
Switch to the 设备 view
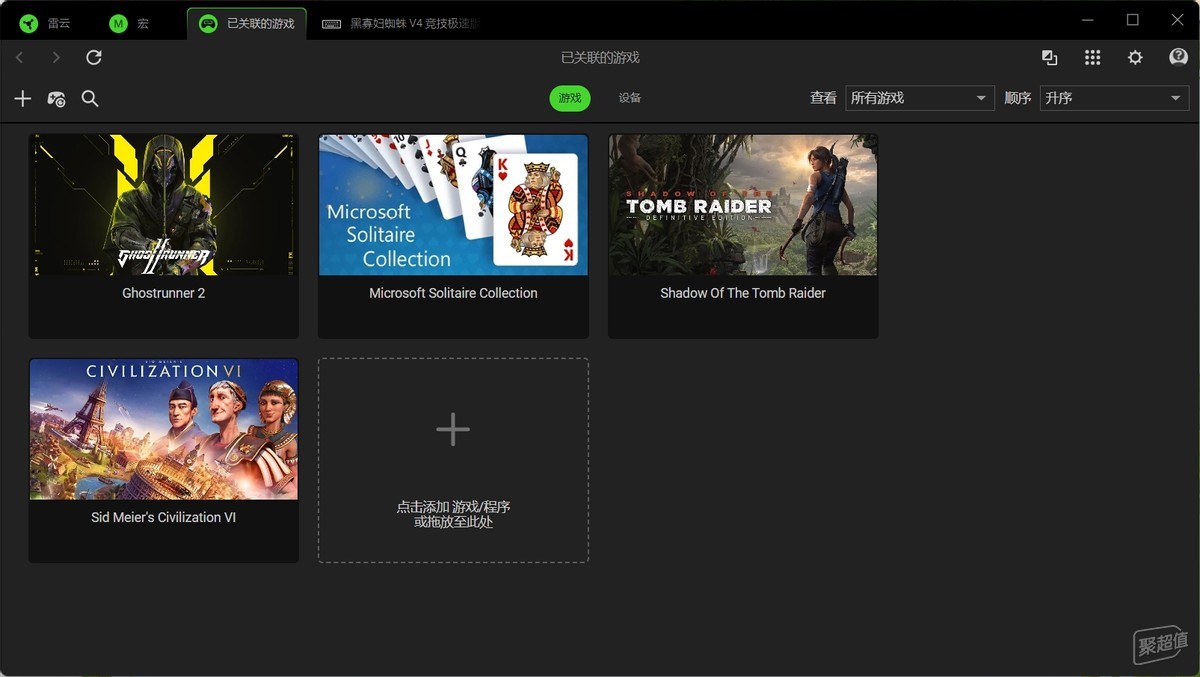pos(630,98)
